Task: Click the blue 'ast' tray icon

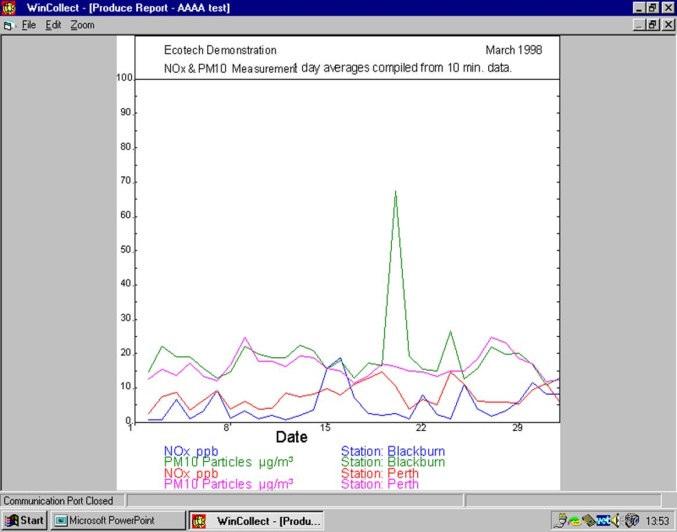Action: tap(603, 521)
